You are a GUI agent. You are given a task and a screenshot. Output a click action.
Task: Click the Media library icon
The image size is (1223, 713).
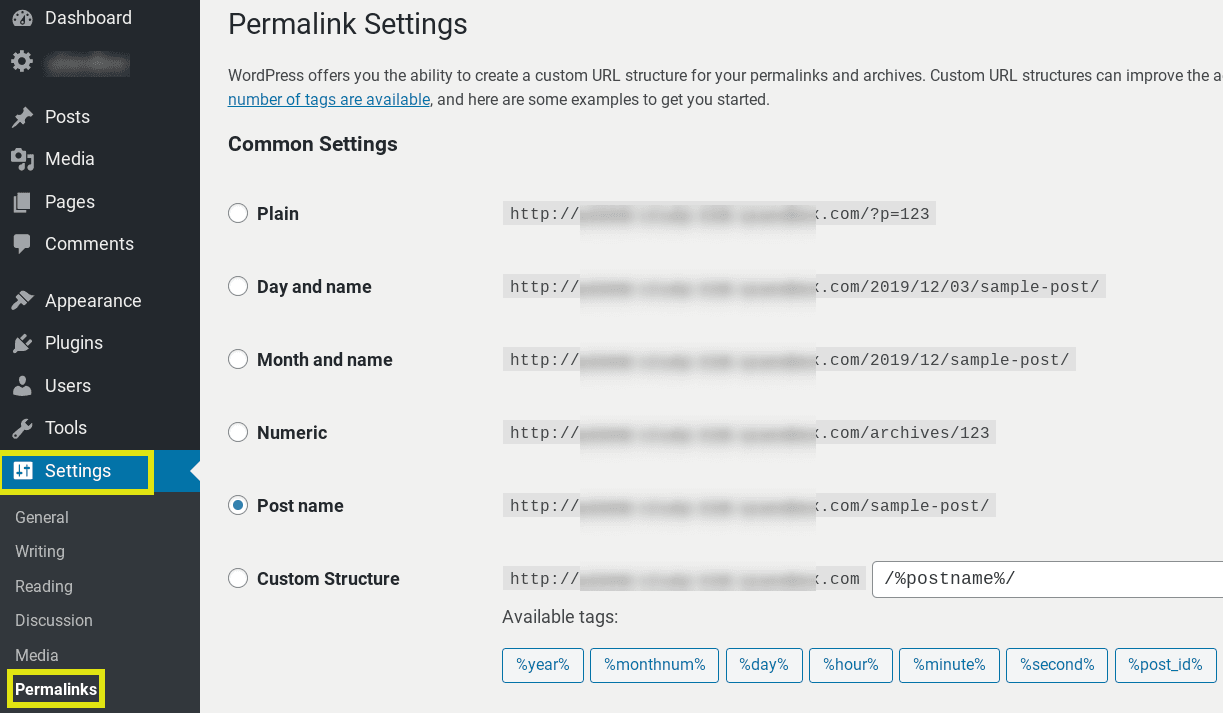click(x=22, y=159)
